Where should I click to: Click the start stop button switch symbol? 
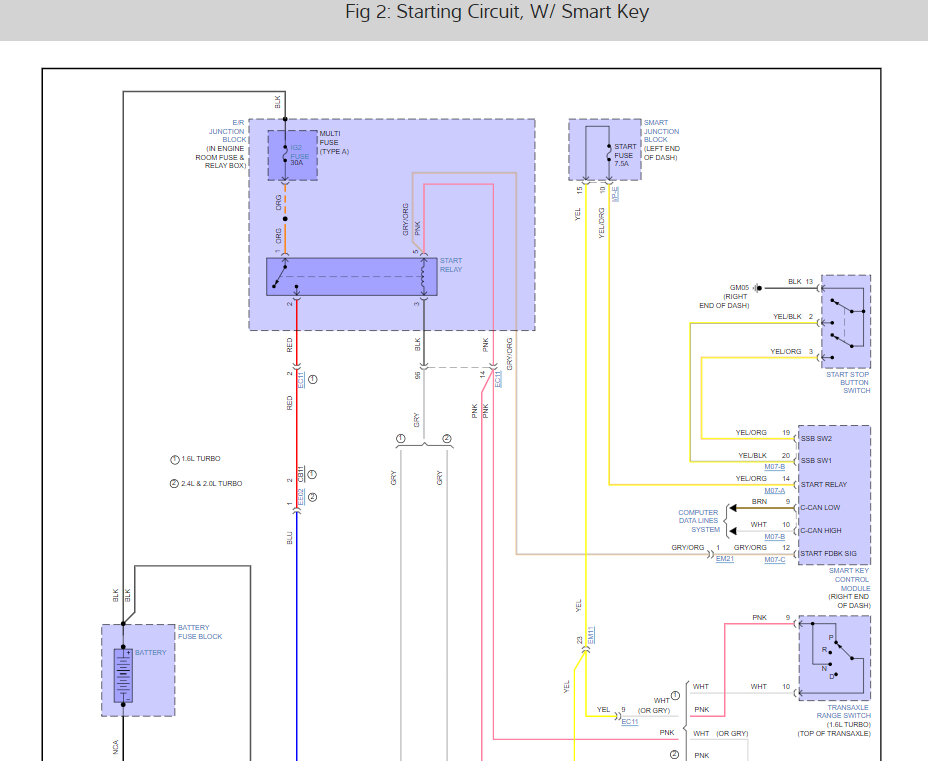(x=846, y=322)
